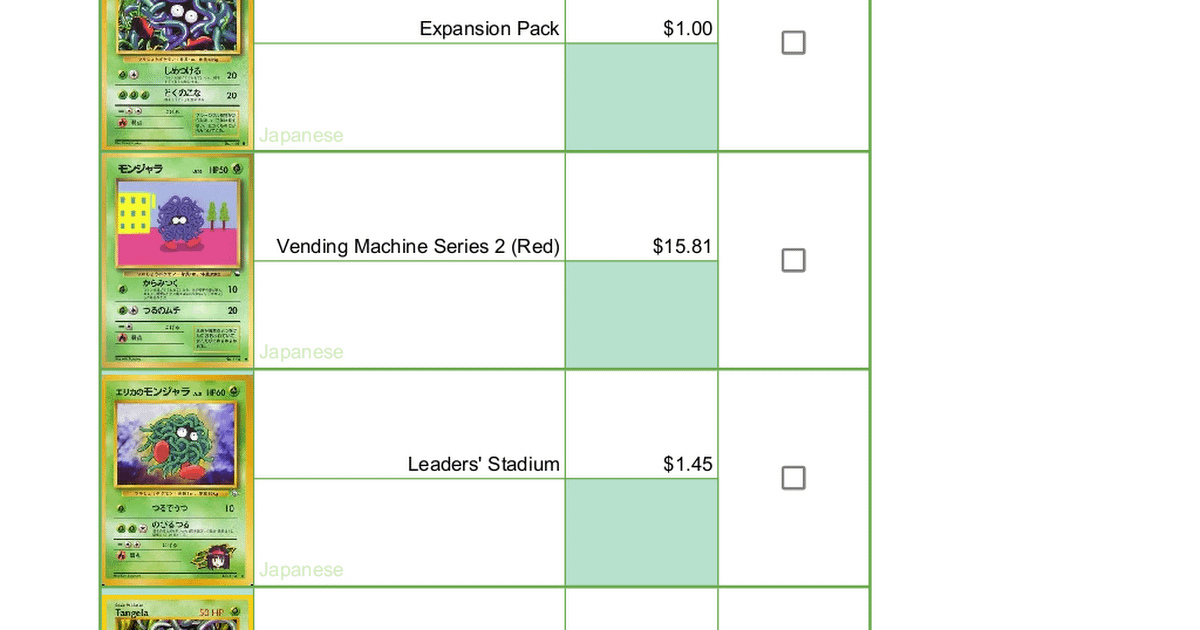This screenshot has width=1200, height=630.
Task: Select the green cell below the $1.00 price
Action: click(641, 97)
